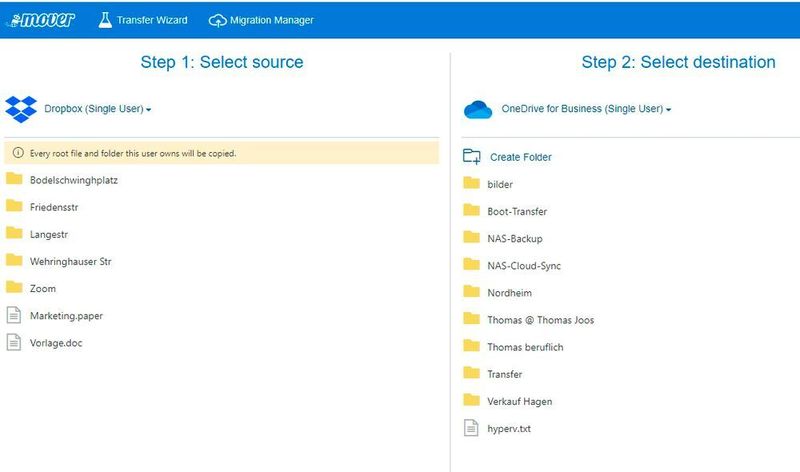This screenshot has height=472, width=800.
Task: Click the Thomas @ Thomas Joos folder icon
Action: click(x=471, y=318)
